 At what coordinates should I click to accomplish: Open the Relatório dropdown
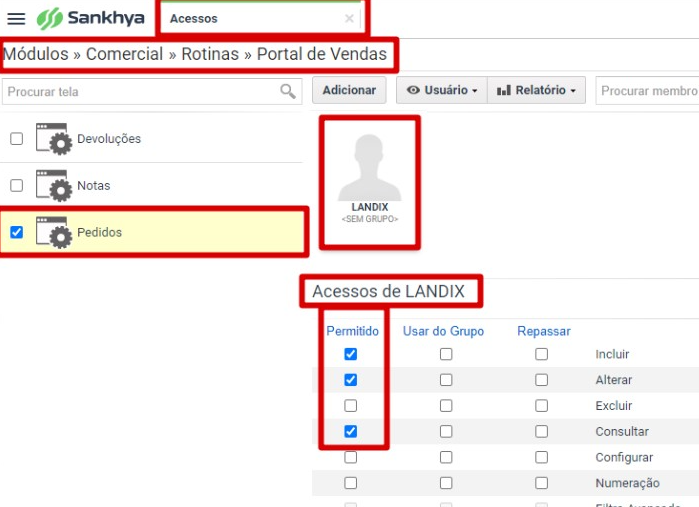[x=536, y=91]
